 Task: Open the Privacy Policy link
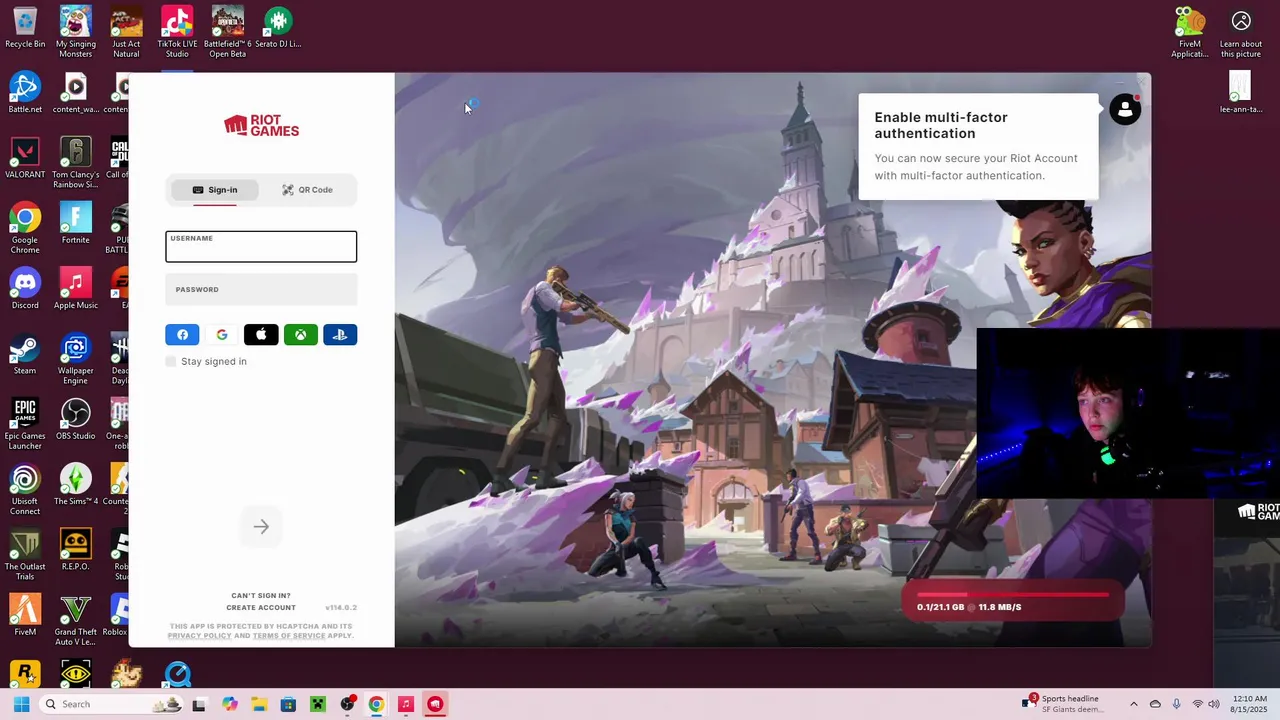199,635
